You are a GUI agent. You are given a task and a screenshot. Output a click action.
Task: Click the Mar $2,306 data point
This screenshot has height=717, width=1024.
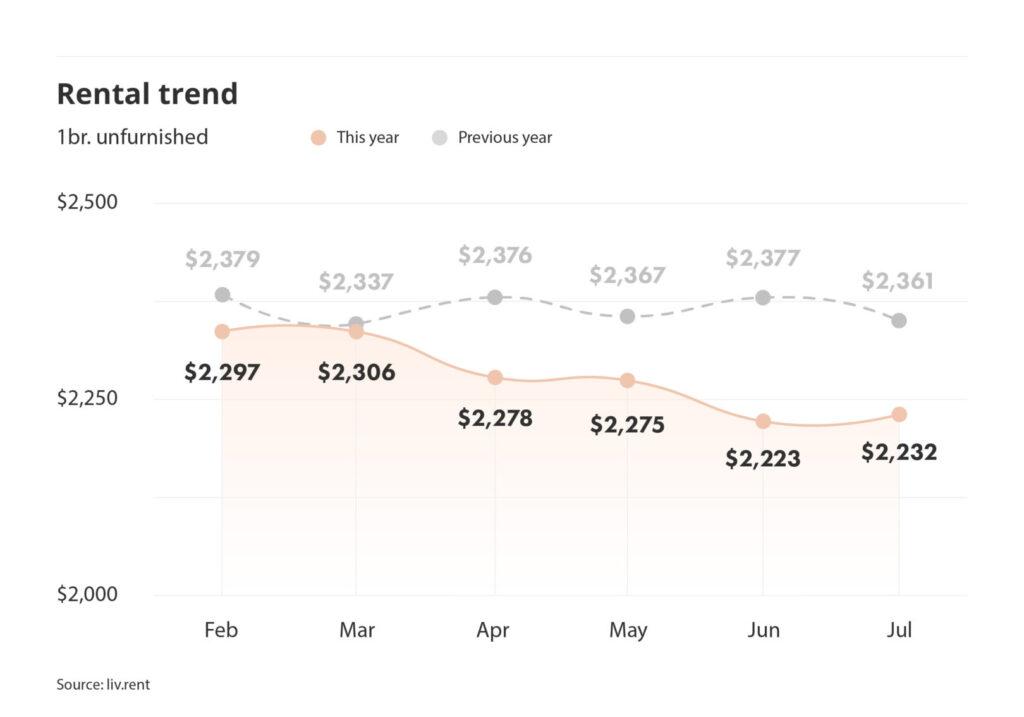357,331
